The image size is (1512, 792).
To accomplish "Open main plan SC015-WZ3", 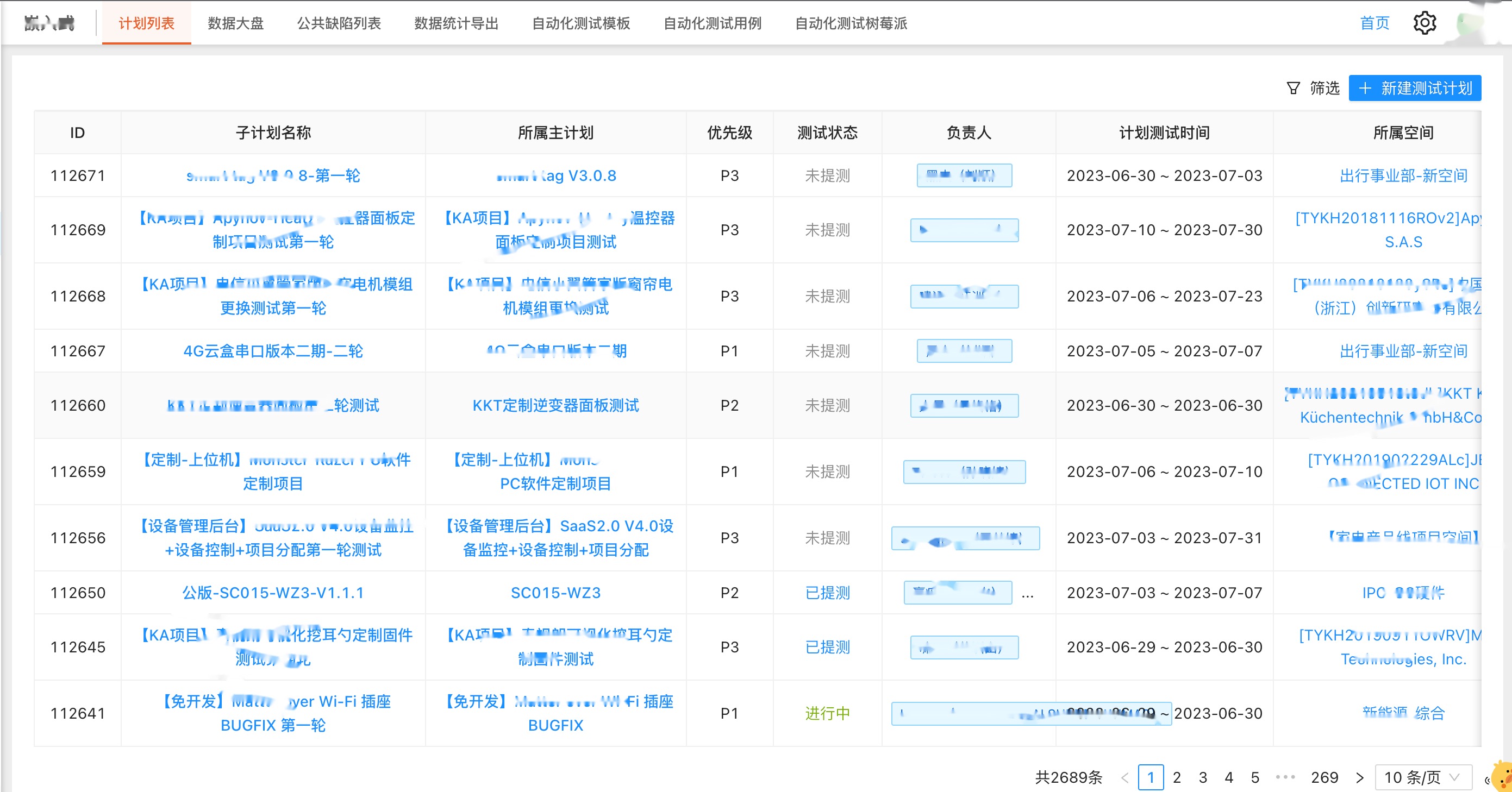I will [x=556, y=593].
